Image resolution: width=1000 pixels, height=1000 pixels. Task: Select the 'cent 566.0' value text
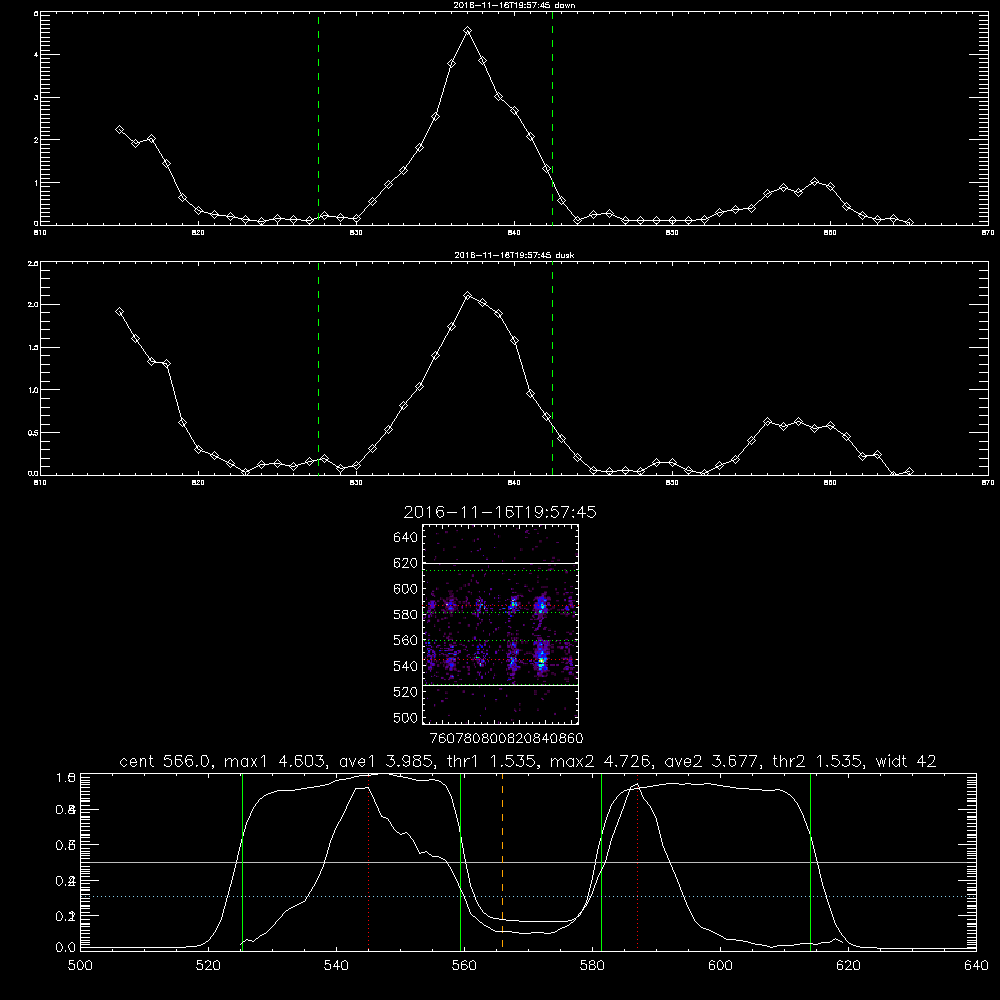point(166,761)
